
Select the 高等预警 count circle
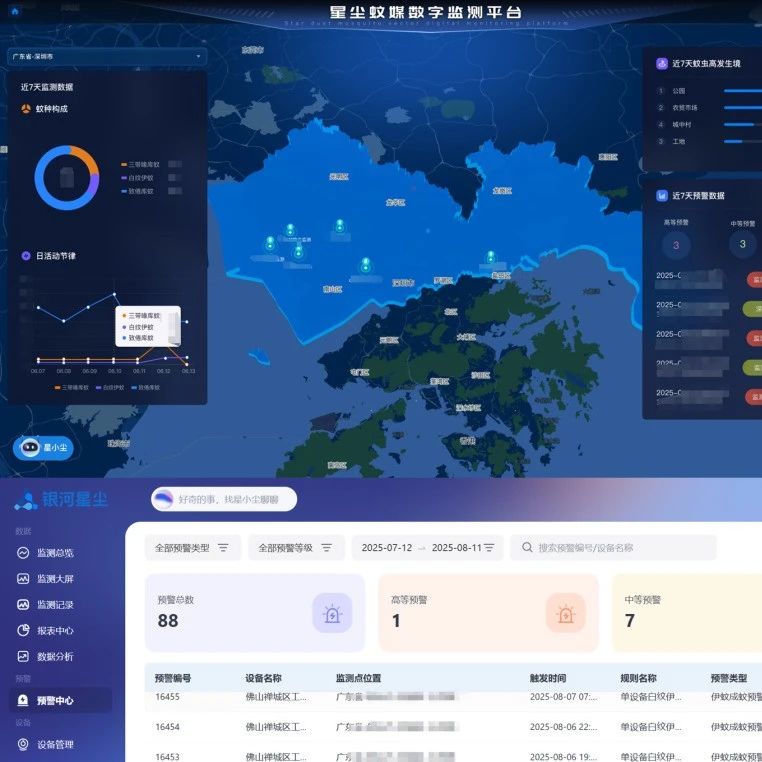(x=675, y=245)
